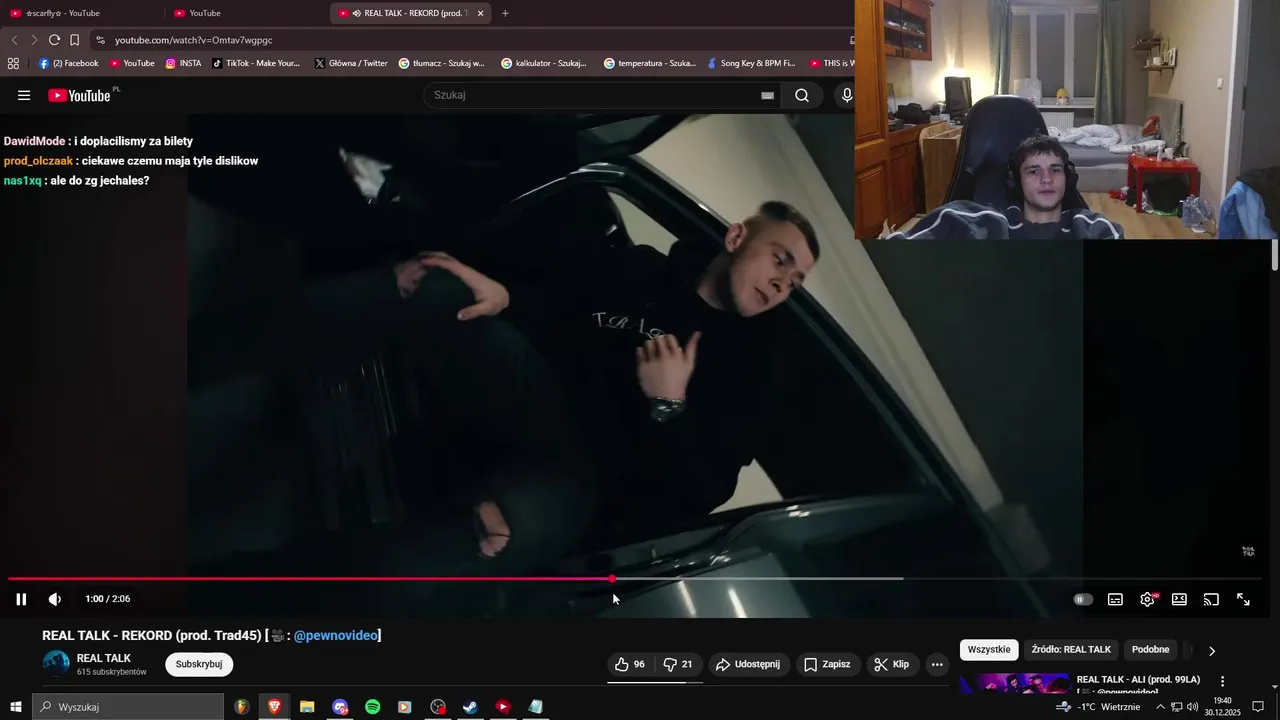Create a clip with Klip button

pos(891,664)
